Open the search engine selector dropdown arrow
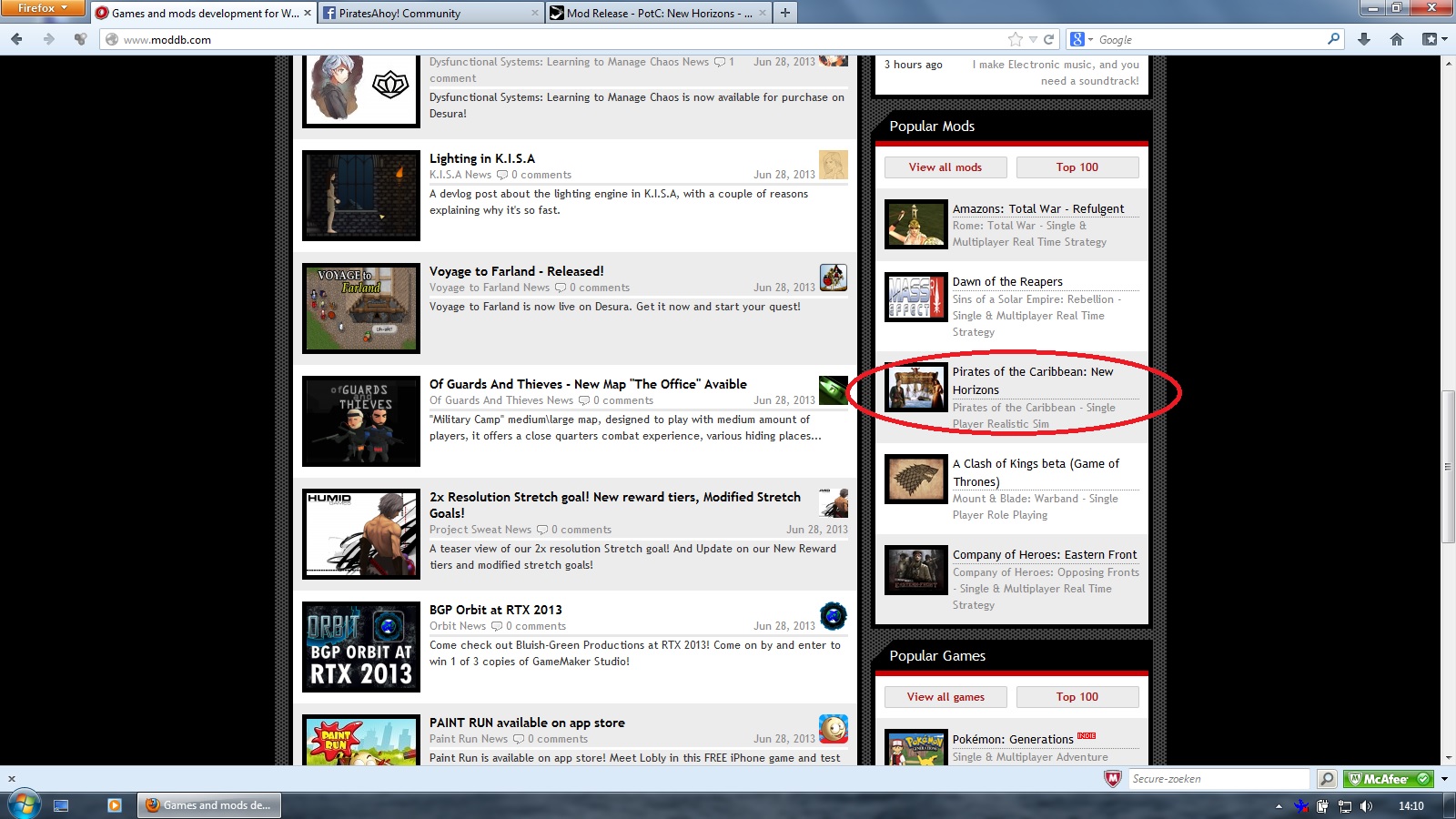Image resolution: width=1456 pixels, height=819 pixels. (1090, 39)
